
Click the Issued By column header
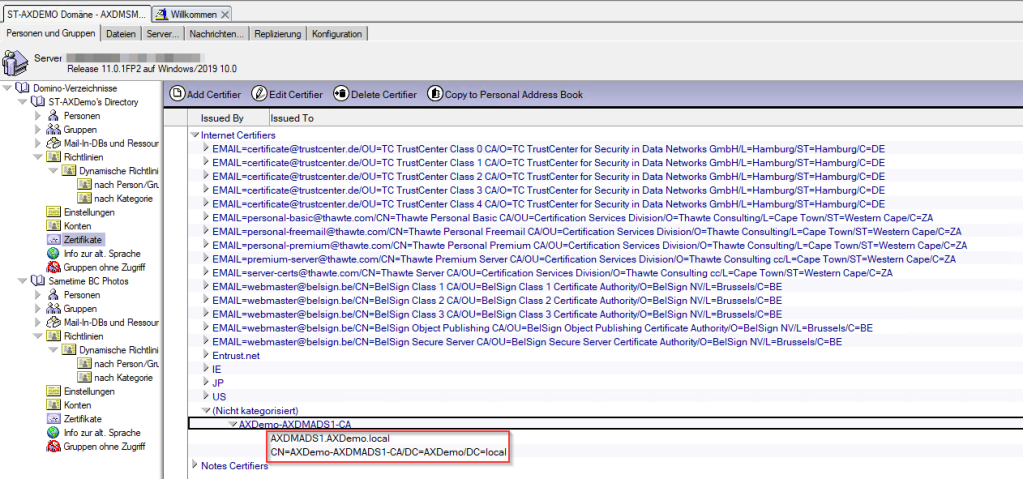tap(222, 118)
